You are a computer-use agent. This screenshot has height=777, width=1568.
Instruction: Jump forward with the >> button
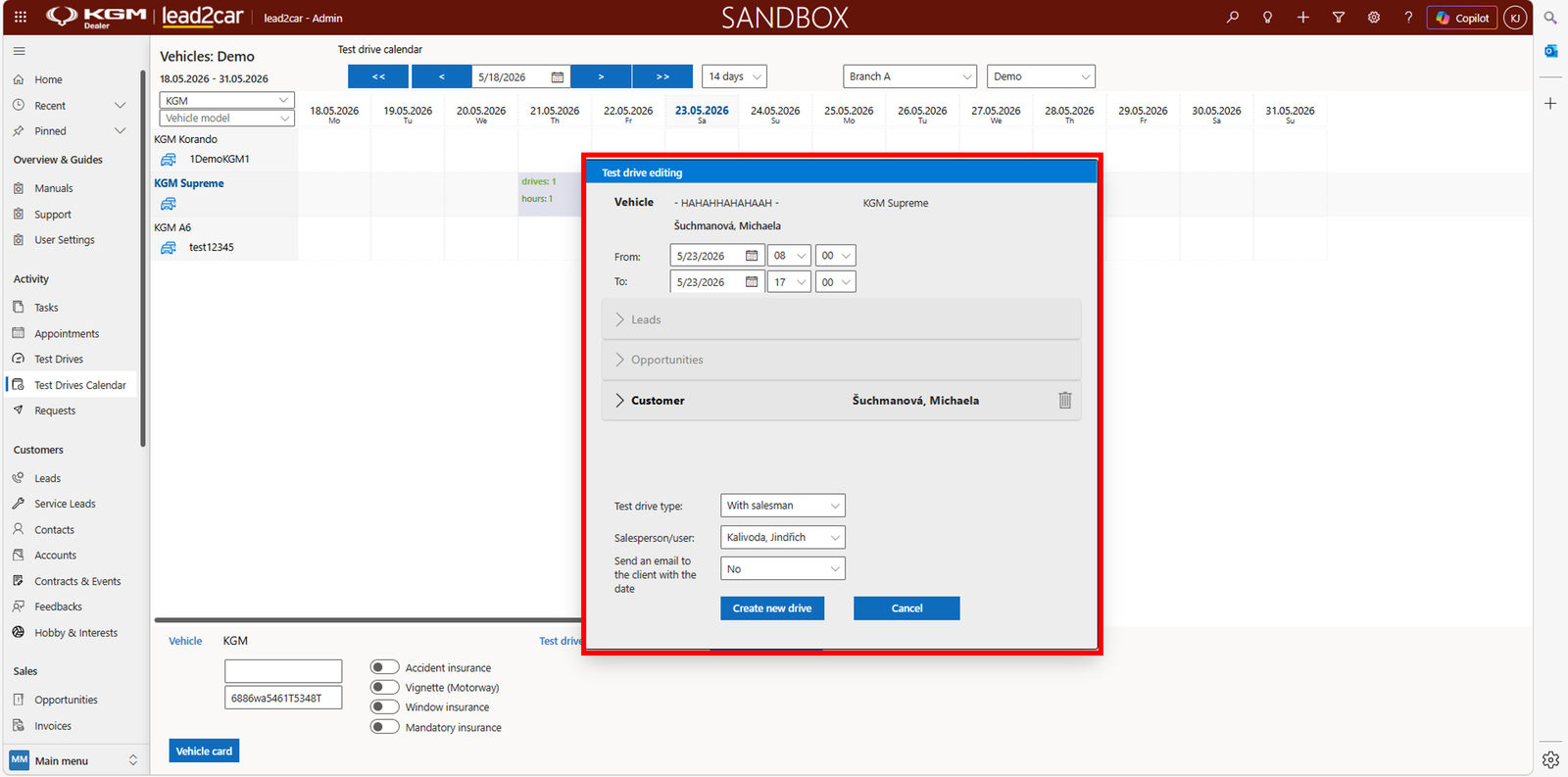662,76
